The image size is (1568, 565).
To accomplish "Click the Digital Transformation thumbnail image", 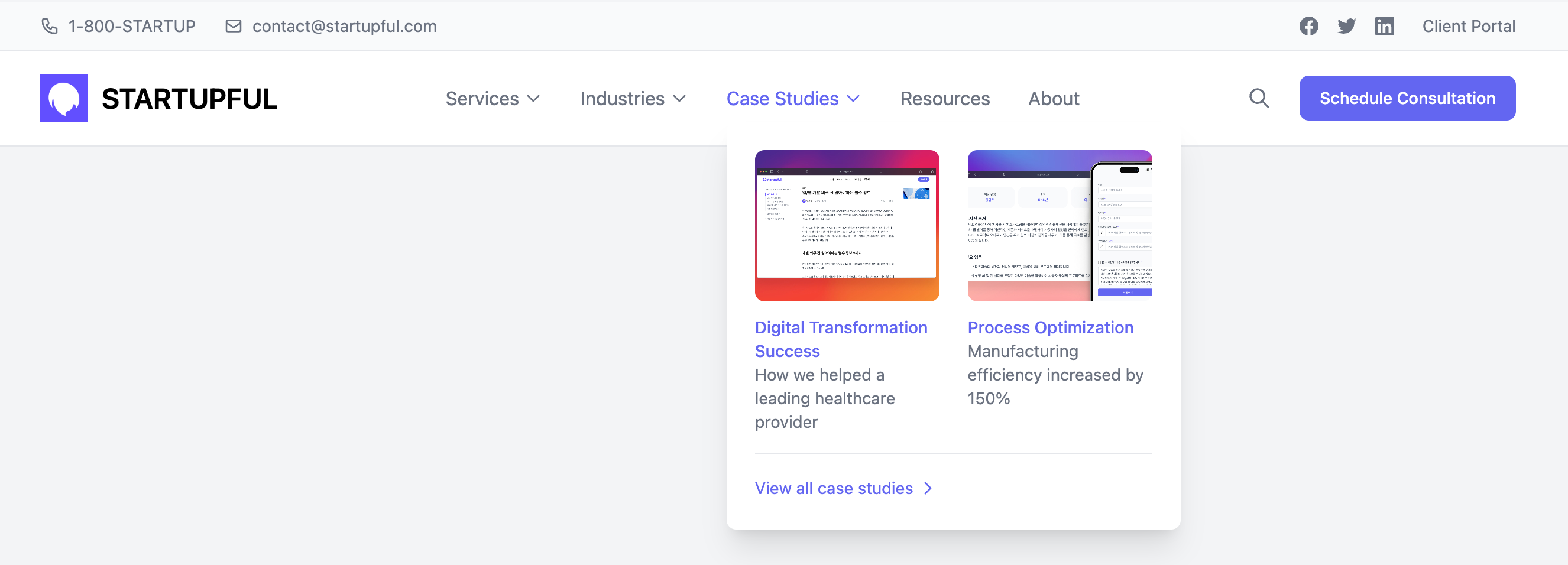I will pos(847,226).
